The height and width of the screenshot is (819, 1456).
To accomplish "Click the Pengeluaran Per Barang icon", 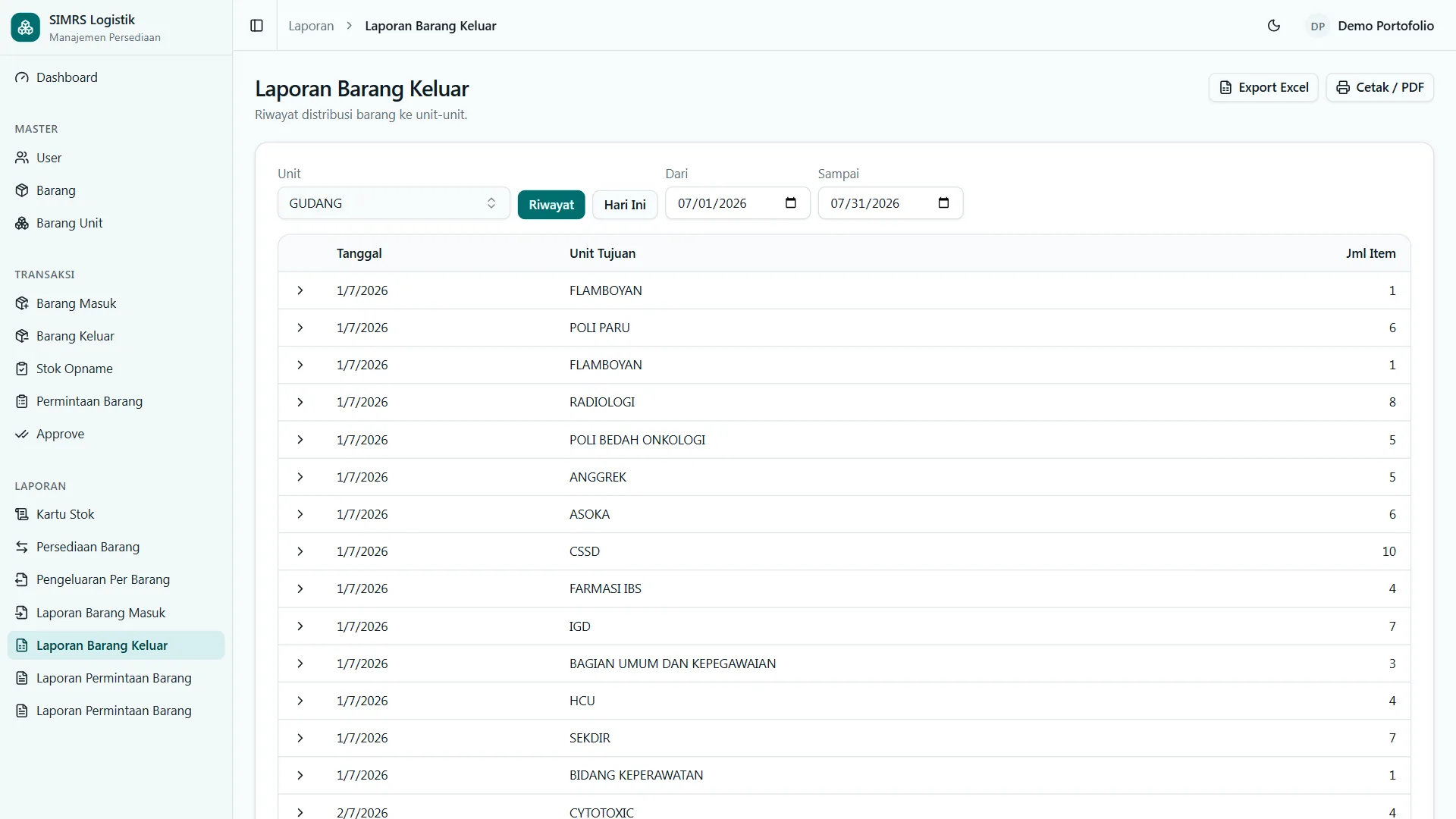I will coord(22,579).
